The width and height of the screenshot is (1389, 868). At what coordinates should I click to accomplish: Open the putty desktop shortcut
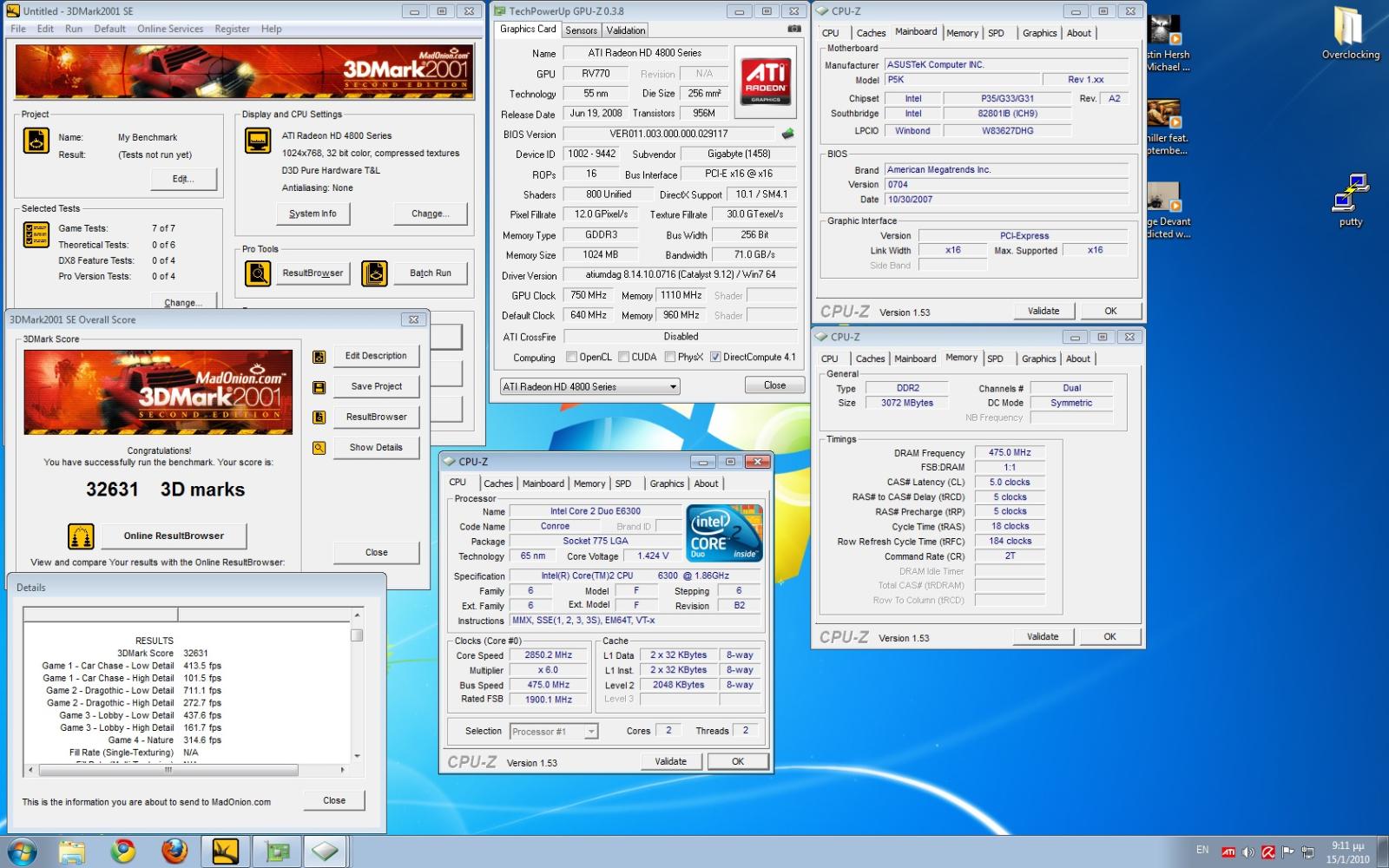[1350, 200]
